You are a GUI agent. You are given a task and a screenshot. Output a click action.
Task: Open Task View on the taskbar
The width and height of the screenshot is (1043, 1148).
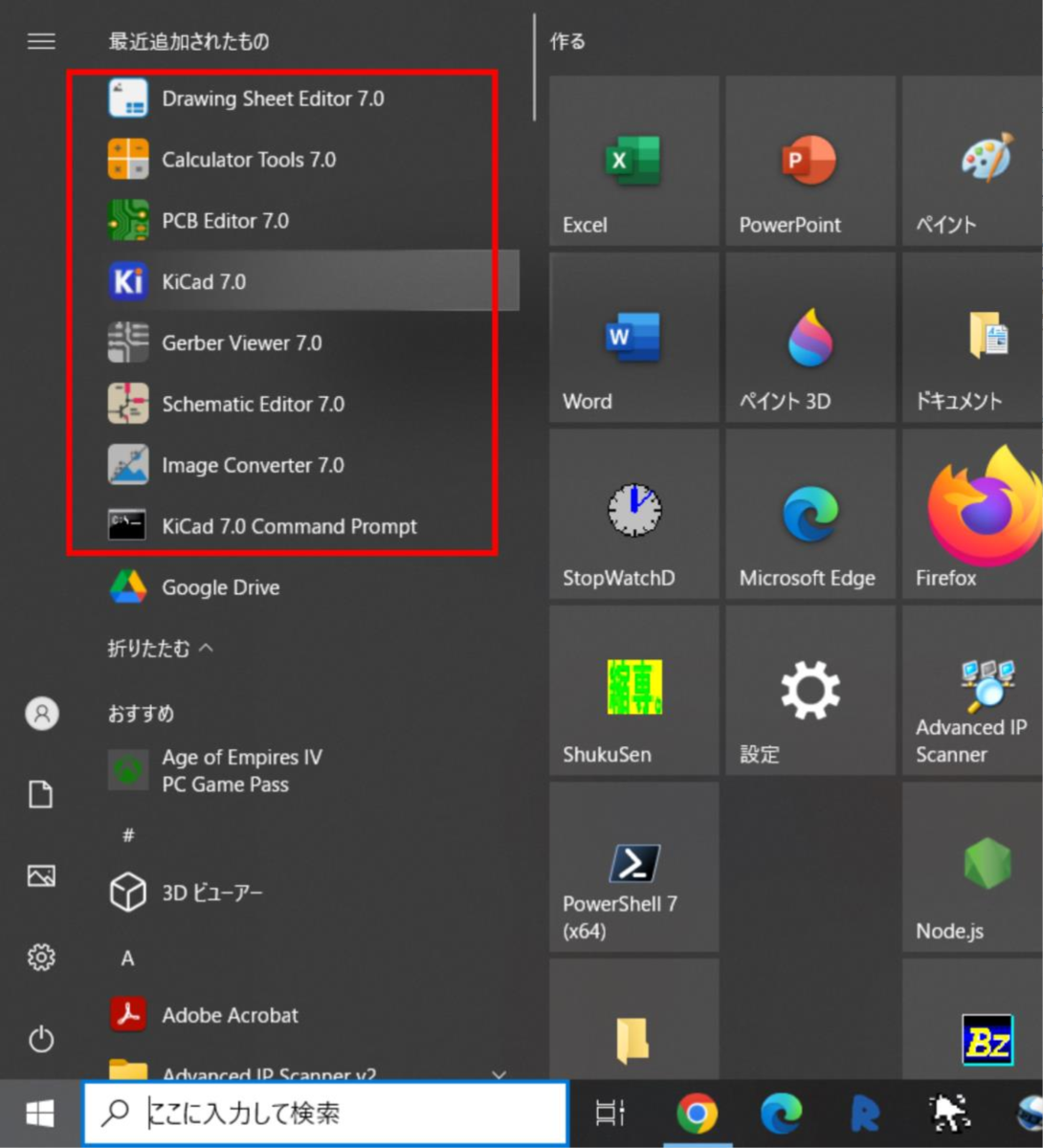(x=609, y=1114)
